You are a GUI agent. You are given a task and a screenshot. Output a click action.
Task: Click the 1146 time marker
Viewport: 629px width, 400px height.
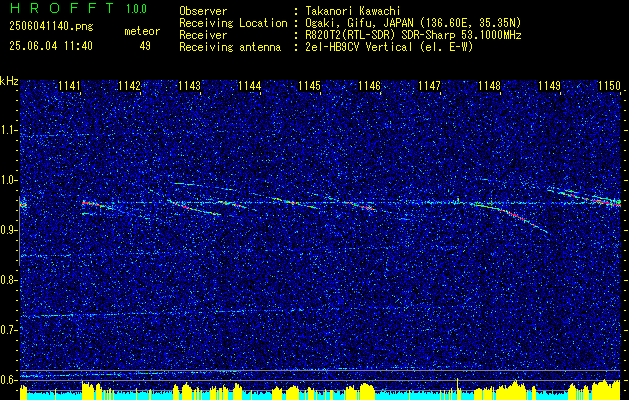[369, 85]
